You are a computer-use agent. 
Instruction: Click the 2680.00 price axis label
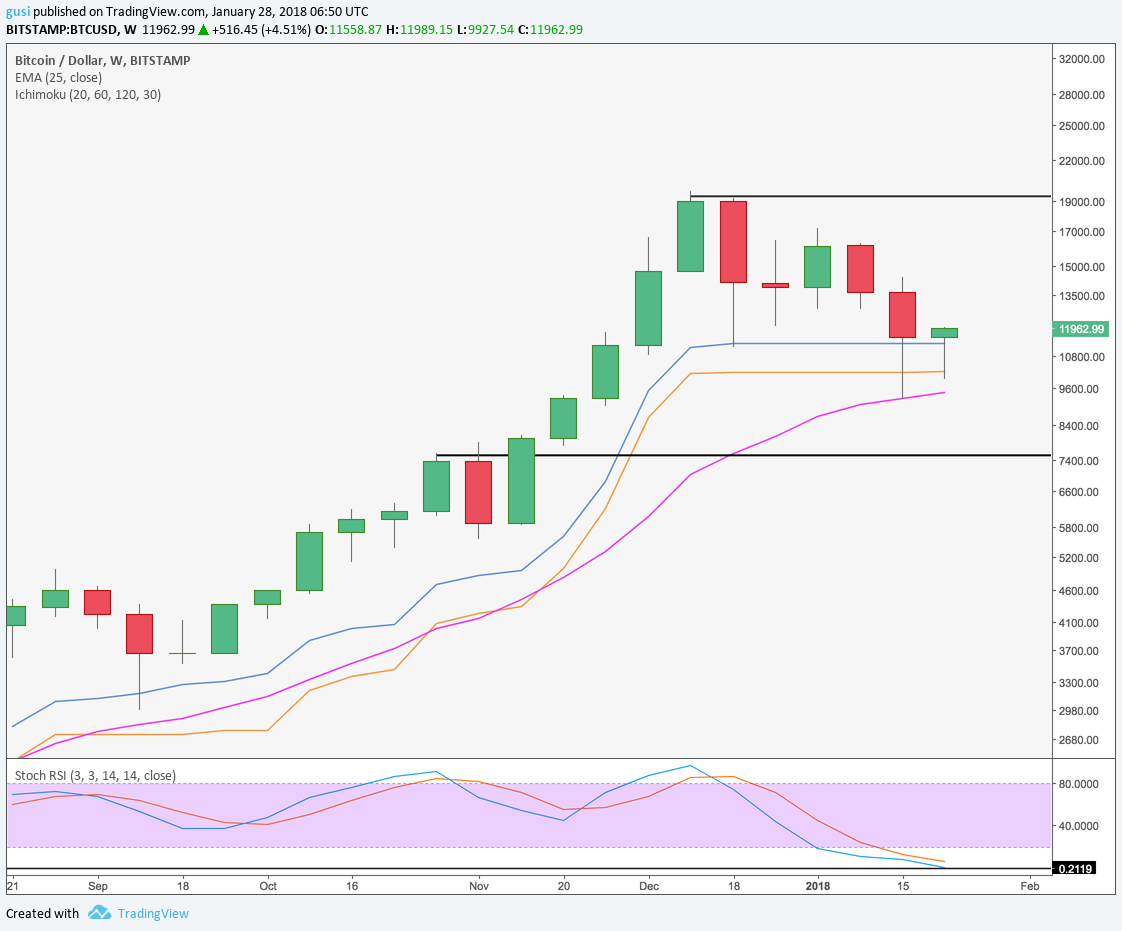[x=1079, y=740]
